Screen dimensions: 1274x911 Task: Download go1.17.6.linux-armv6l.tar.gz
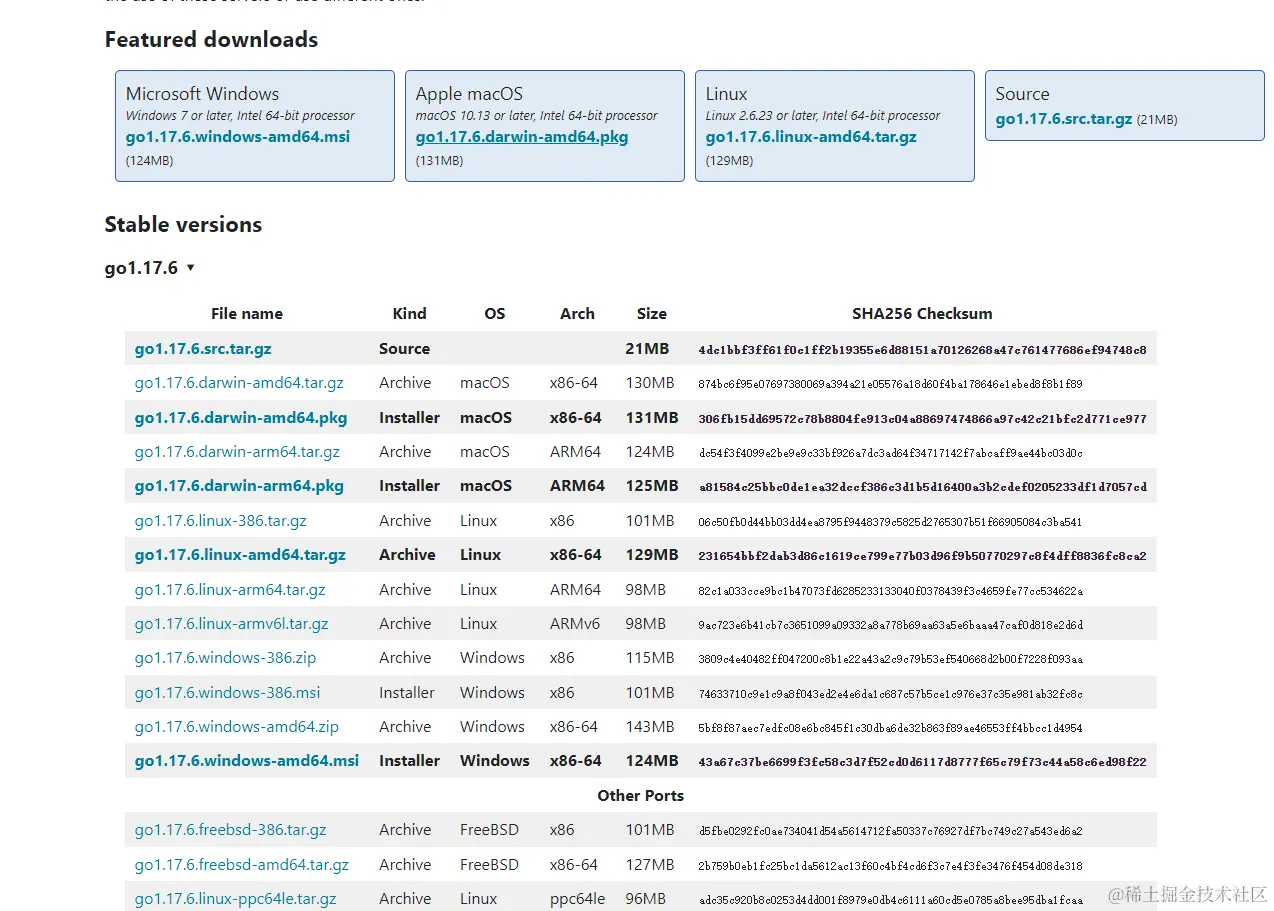coord(232,624)
